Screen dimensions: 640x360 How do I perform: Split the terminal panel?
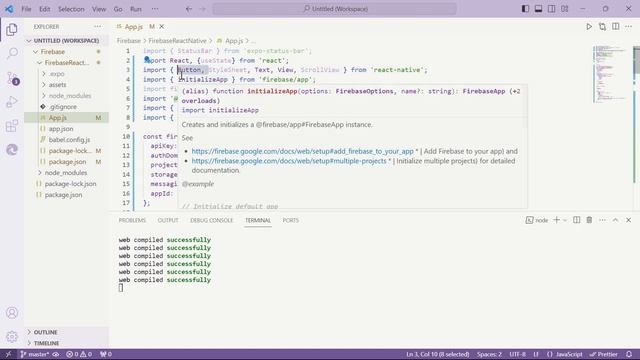click(x=576, y=220)
